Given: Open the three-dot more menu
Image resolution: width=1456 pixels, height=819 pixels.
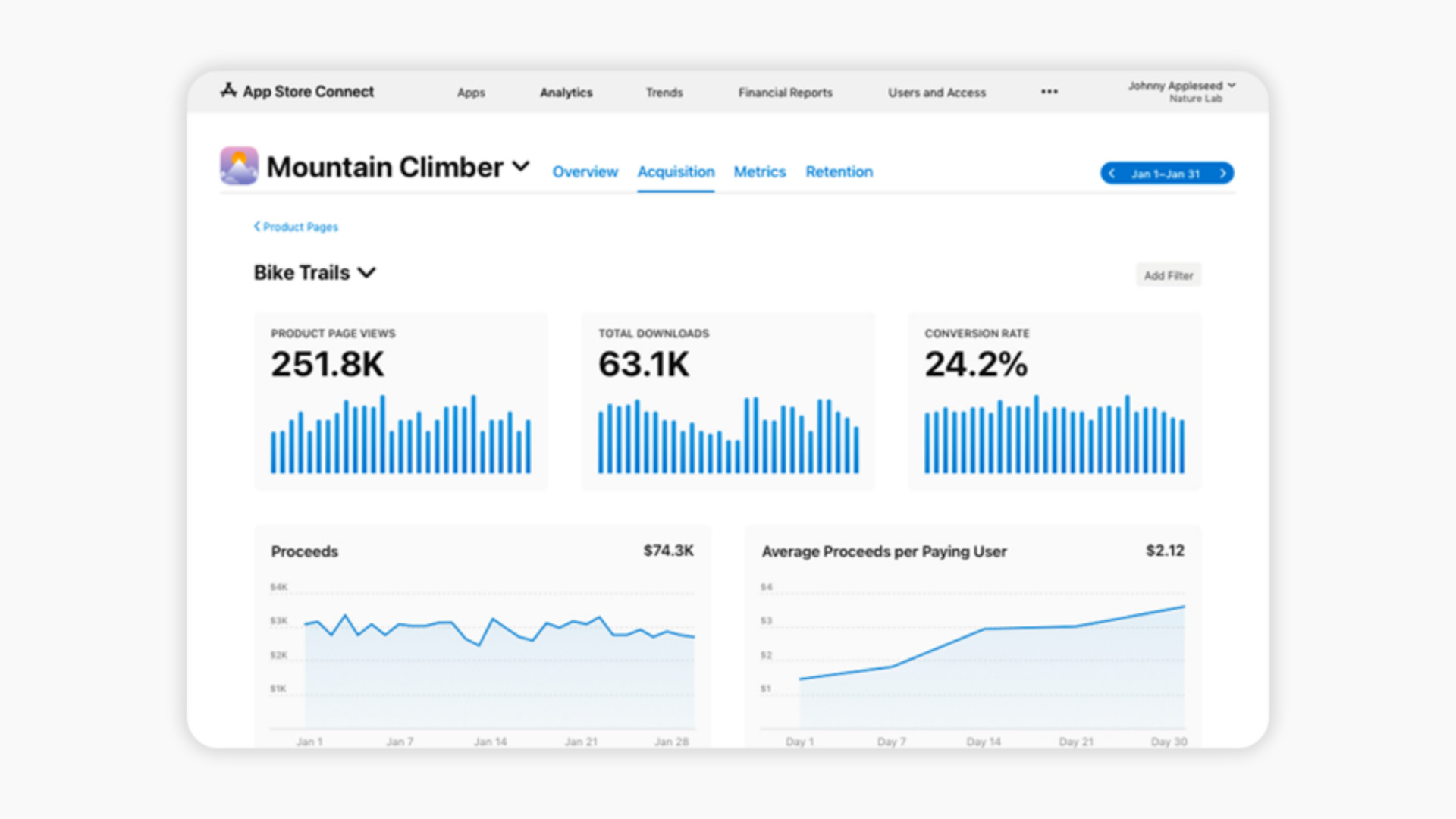Looking at the screenshot, I should point(1050,92).
